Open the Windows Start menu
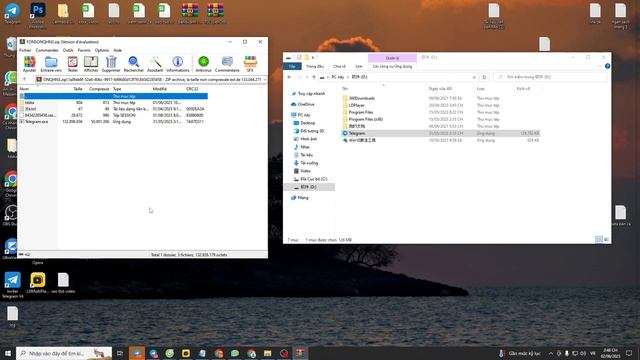Viewport: 640px width, 360px height. coord(8,353)
